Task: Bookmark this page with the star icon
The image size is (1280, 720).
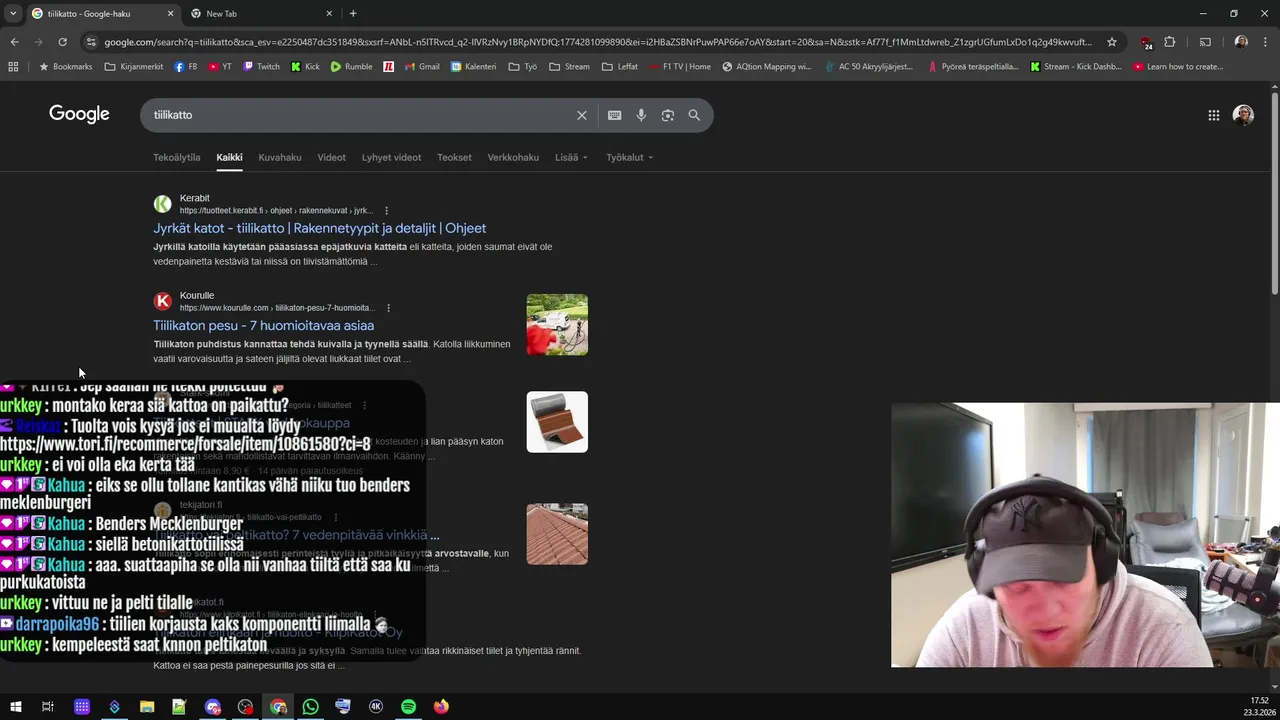Action: pyautogui.click(x=1112, y=42)
